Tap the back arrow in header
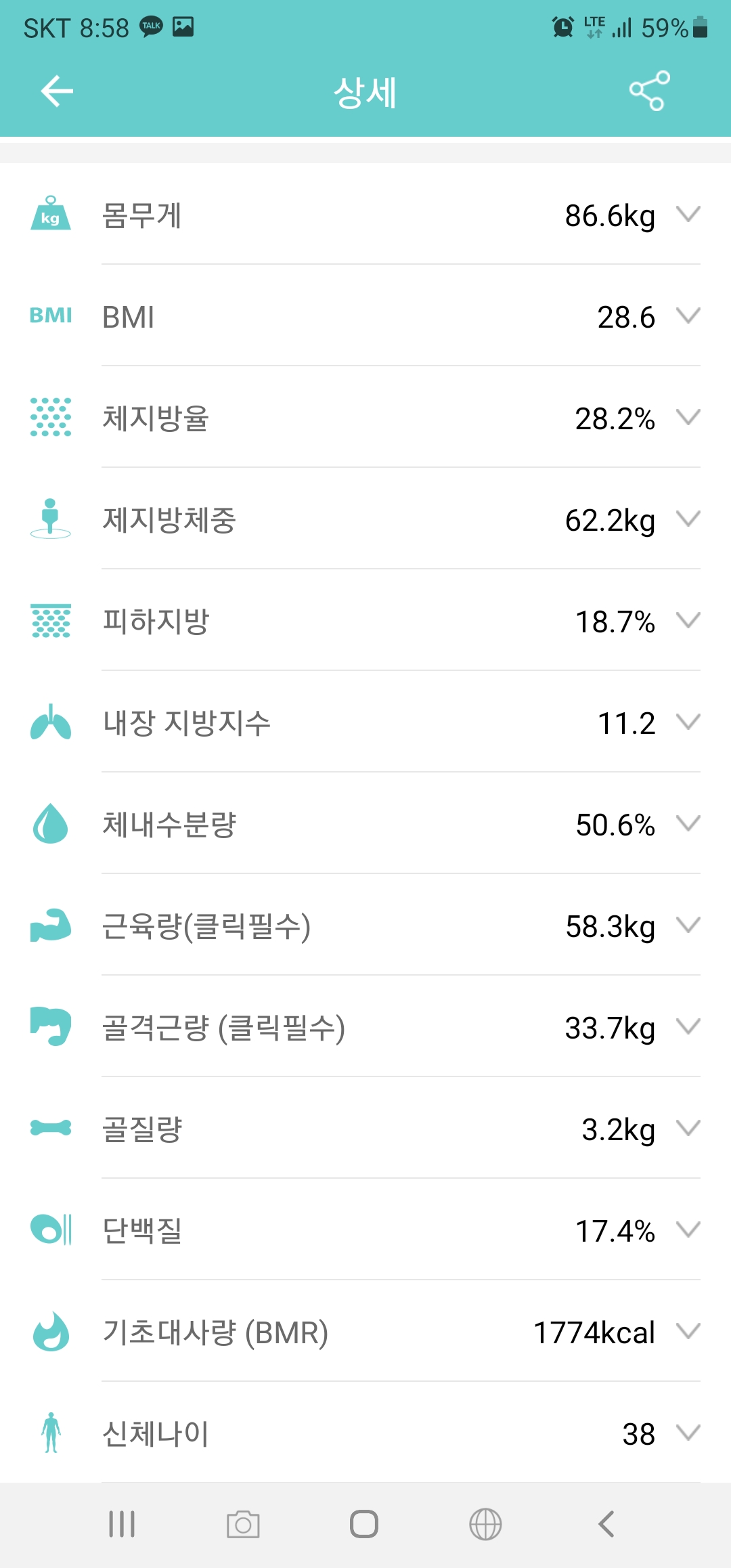The image size is (731, 1568). point(57,91)
